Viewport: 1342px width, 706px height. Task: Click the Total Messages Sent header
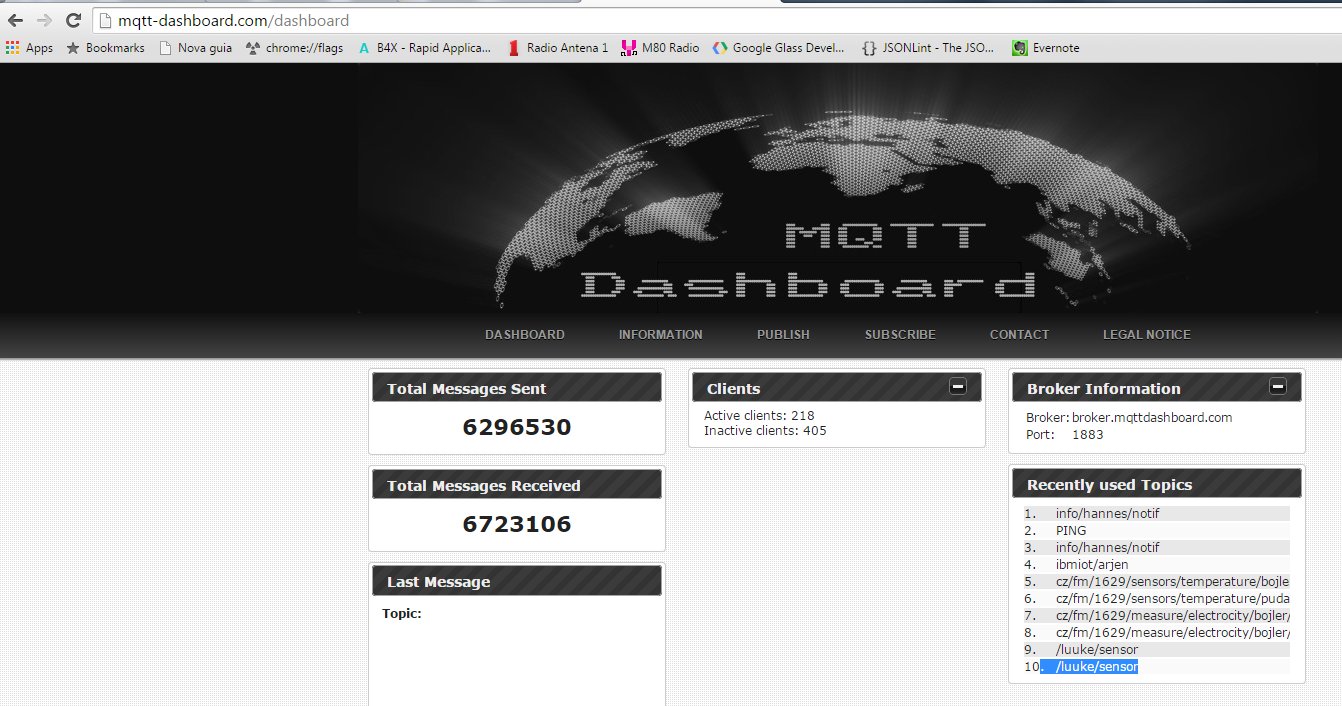tap(517, 388)
